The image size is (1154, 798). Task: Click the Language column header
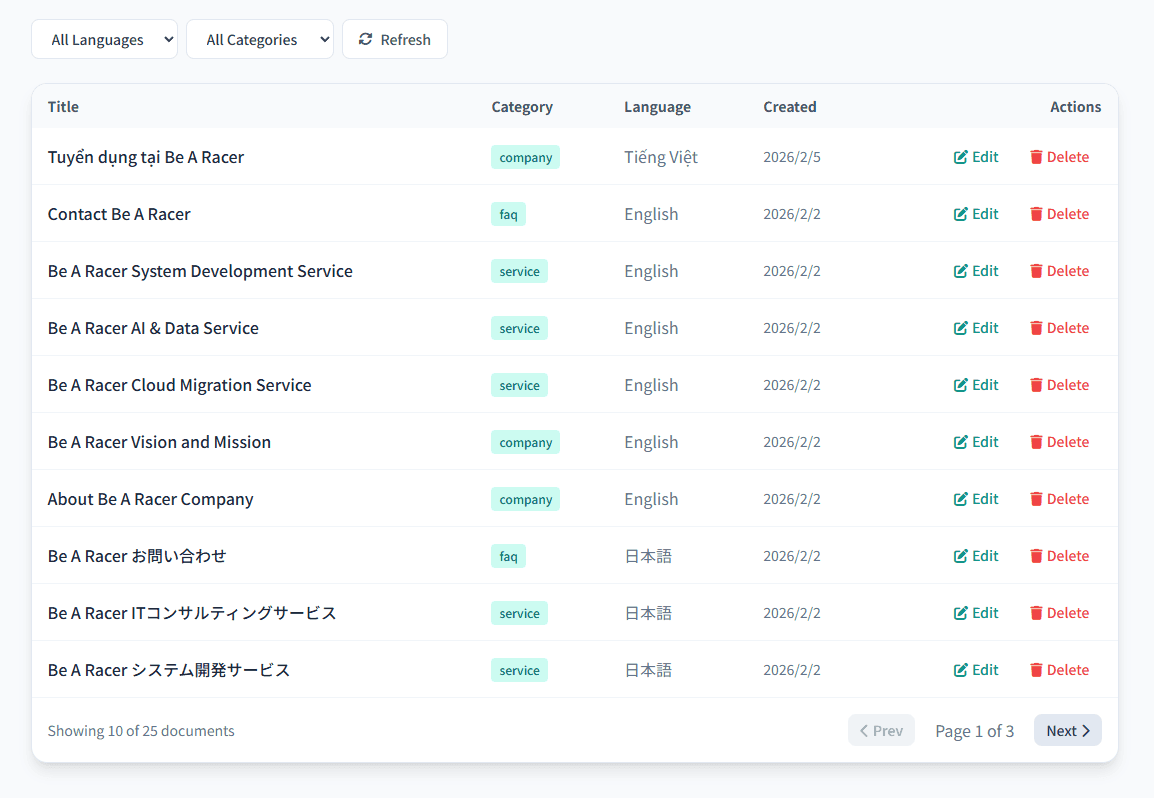point(657,107)
